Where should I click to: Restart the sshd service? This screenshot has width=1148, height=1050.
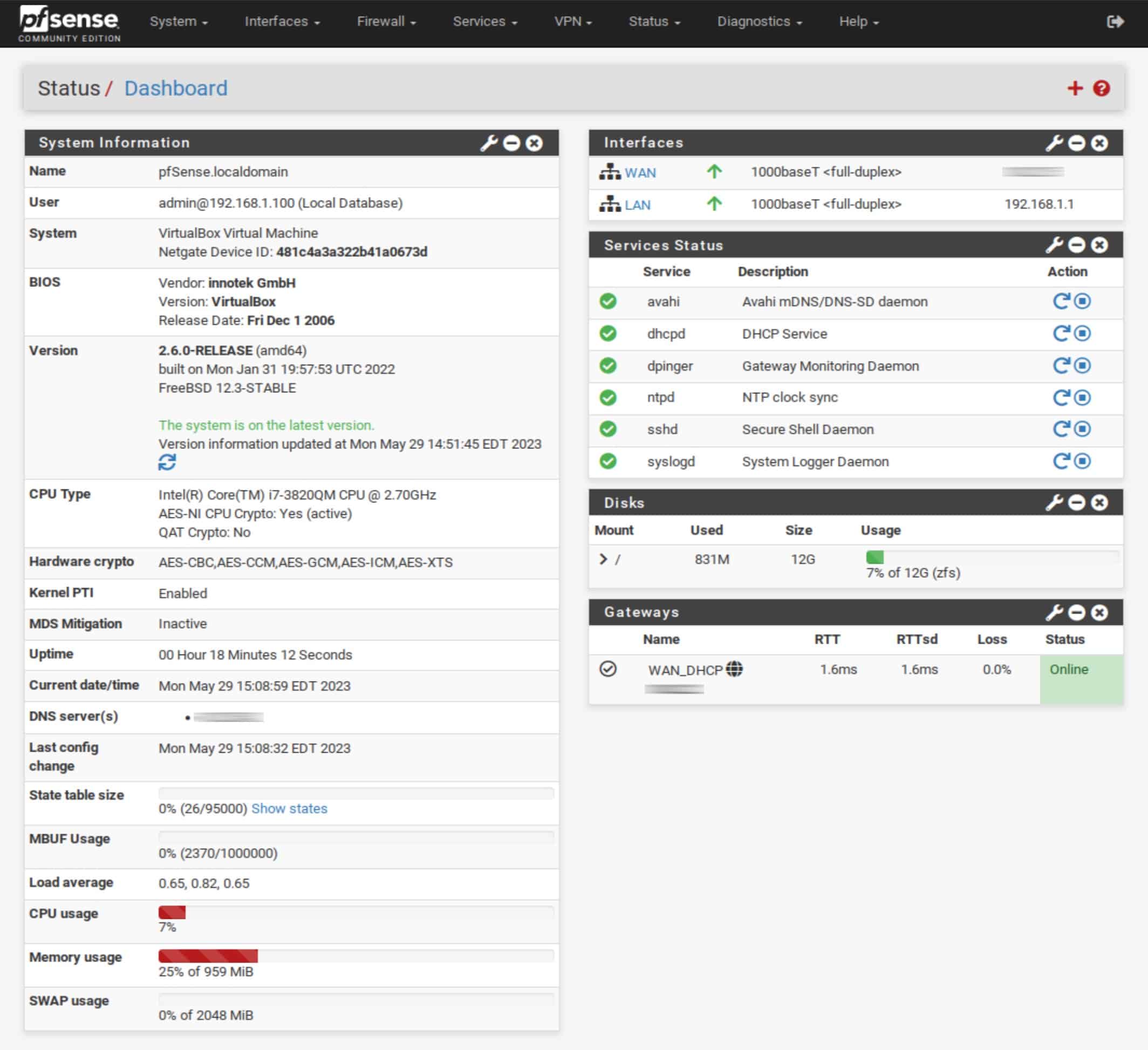1061,429
